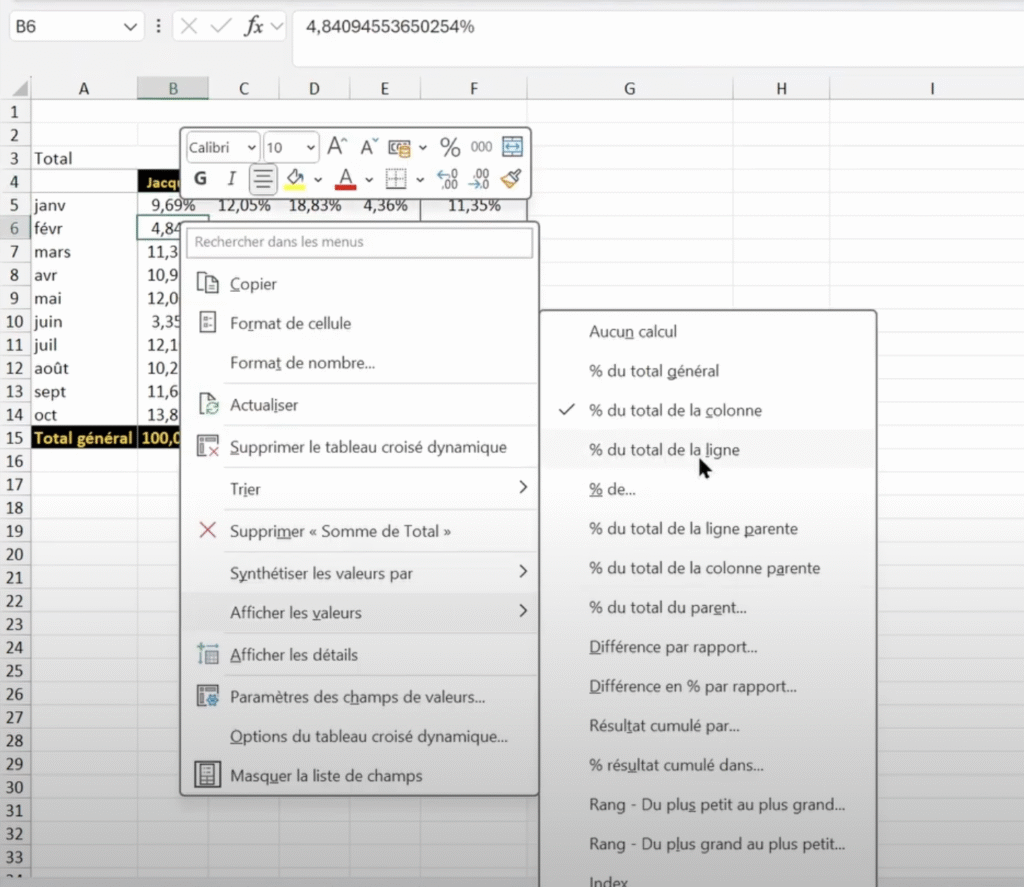The height and width of the screenshot is (887, 1024).
Task: Apply percent style from mini toolbar
Action: [x=449, y=147]
